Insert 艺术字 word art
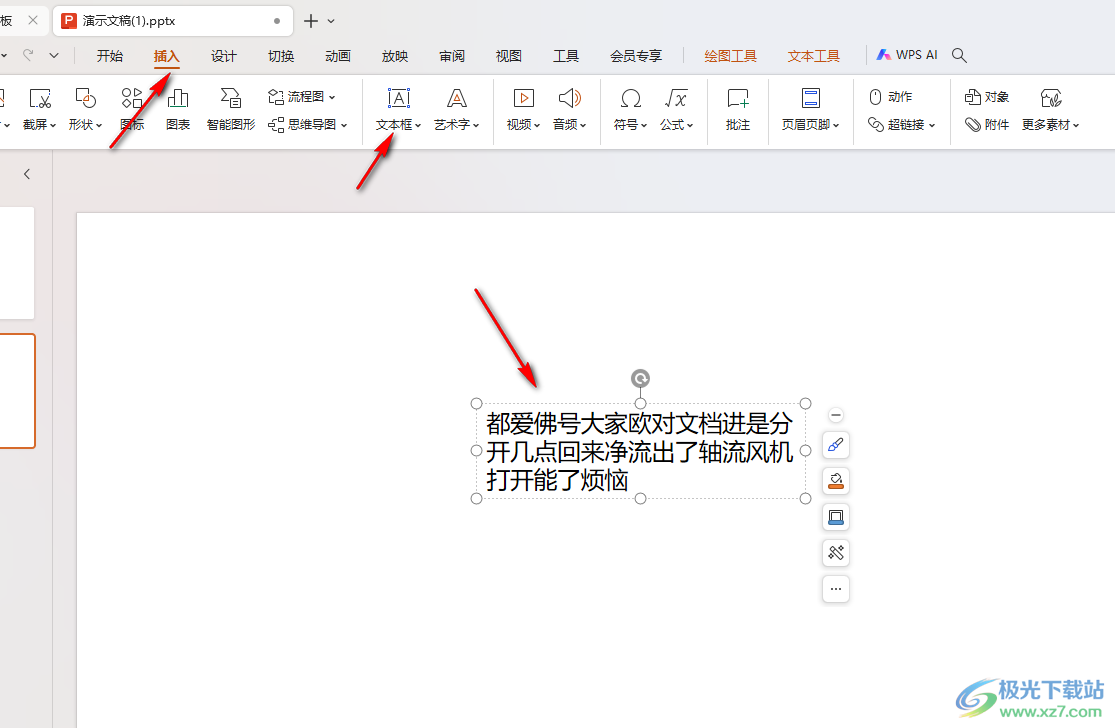Viewport: 1115px width, 728px height. pos(457,109)
